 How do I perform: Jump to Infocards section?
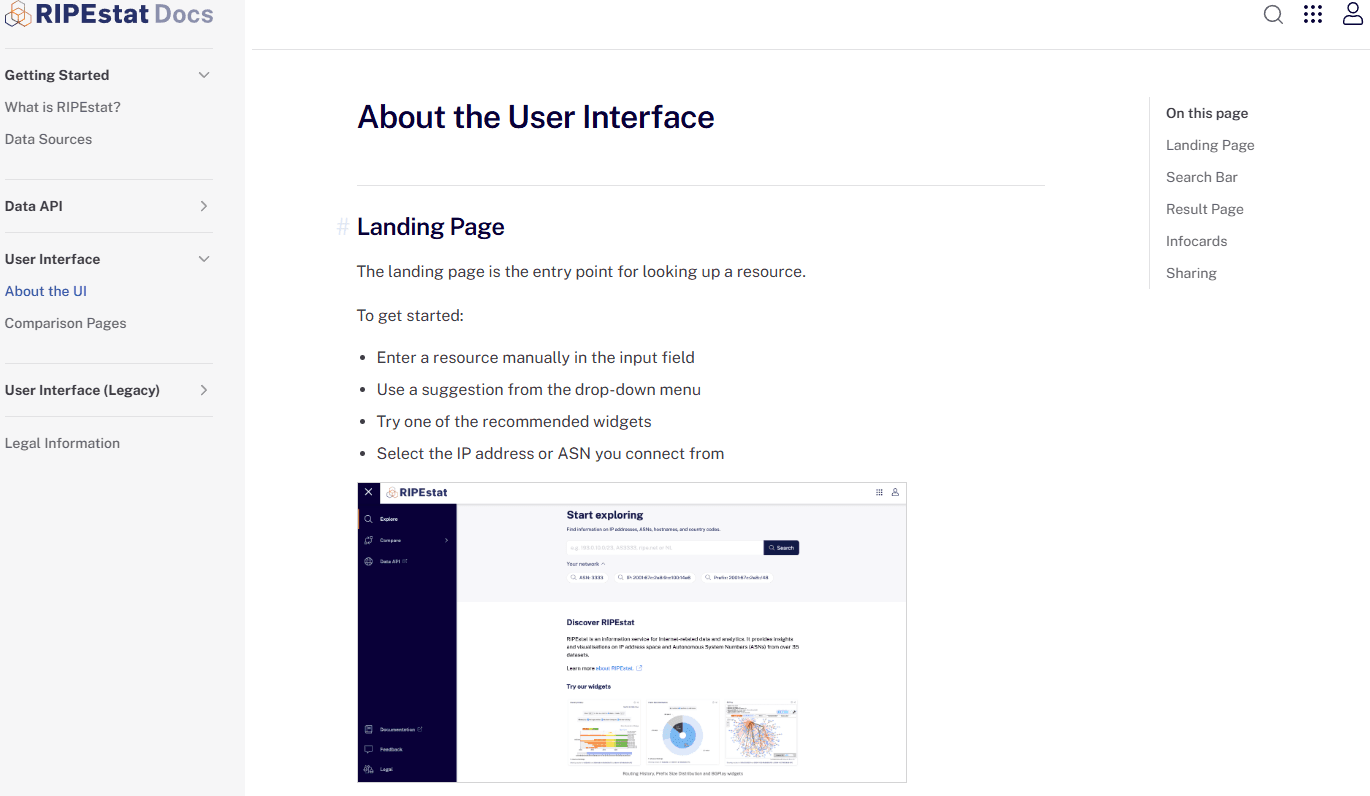1196,241
